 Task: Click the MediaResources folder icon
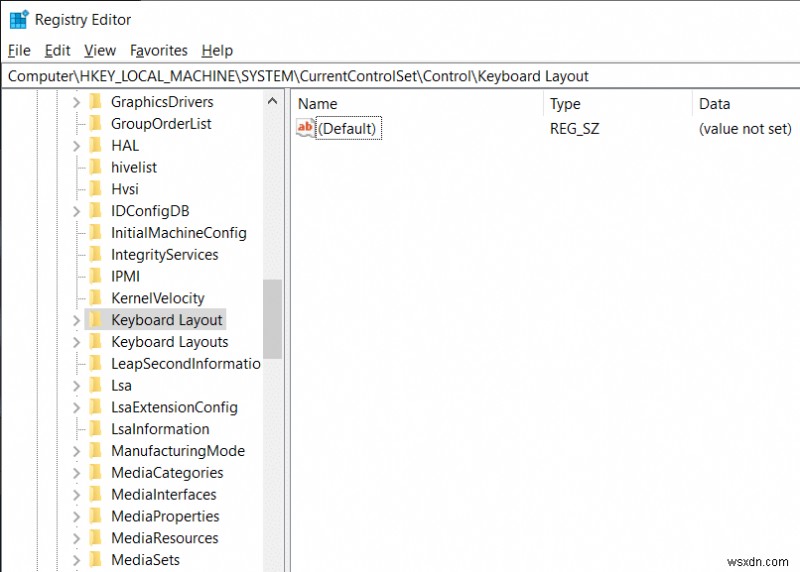[x=95, y=538]
